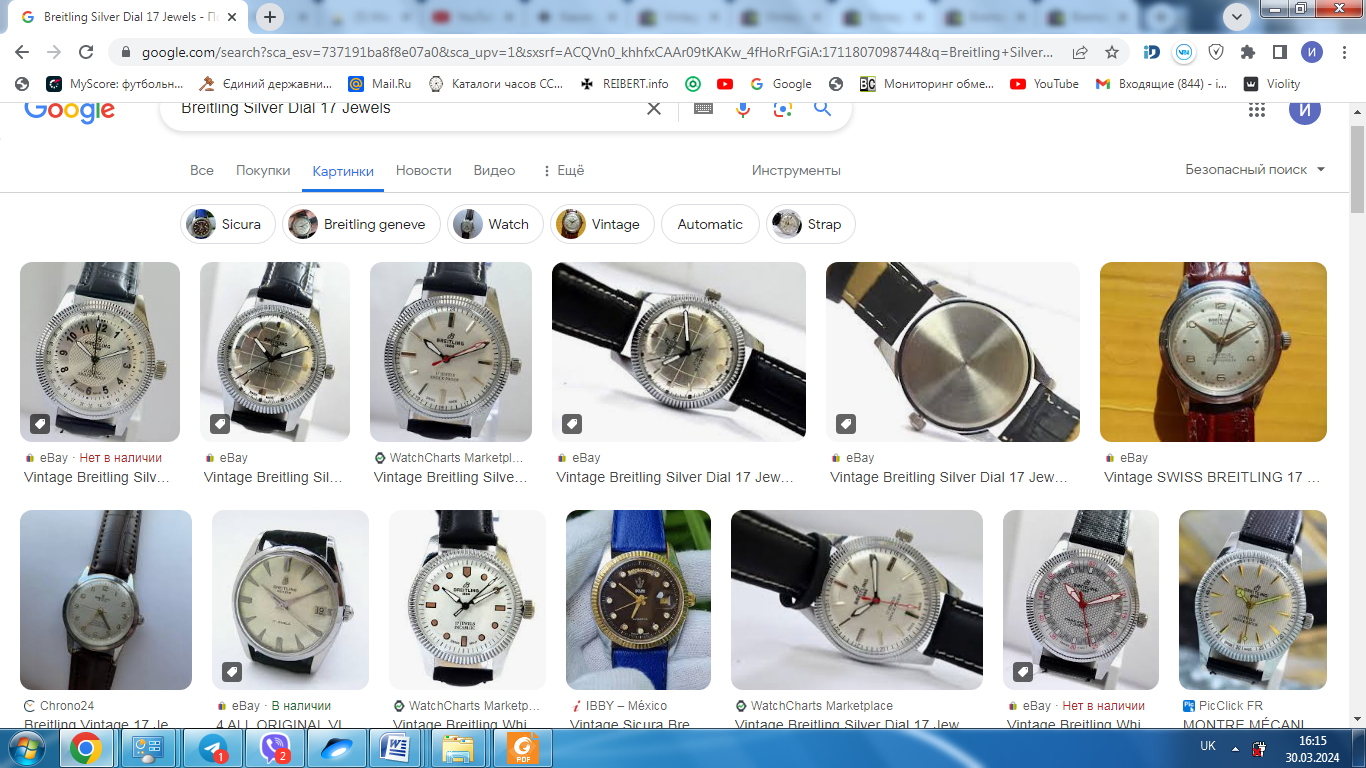1366x768 pixels.
Task: Search by image with the Google Lens icon
Action: (x=783, y=108)
